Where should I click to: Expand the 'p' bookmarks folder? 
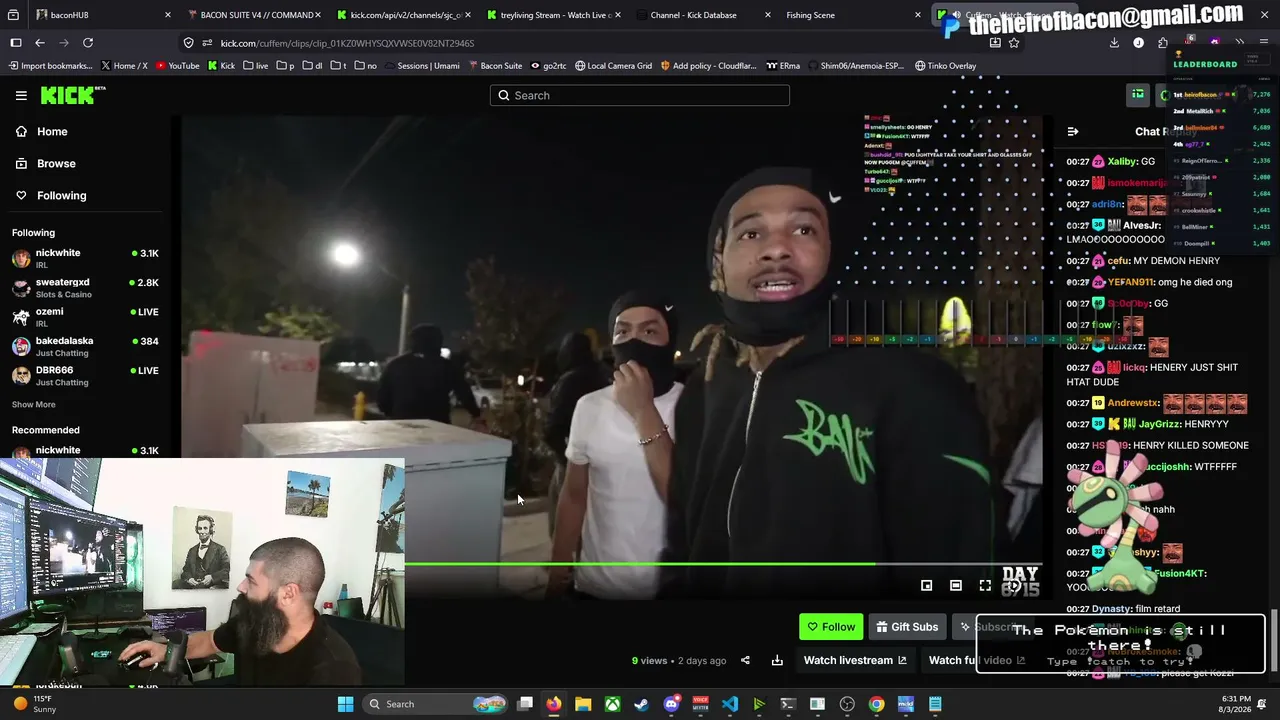286,66
